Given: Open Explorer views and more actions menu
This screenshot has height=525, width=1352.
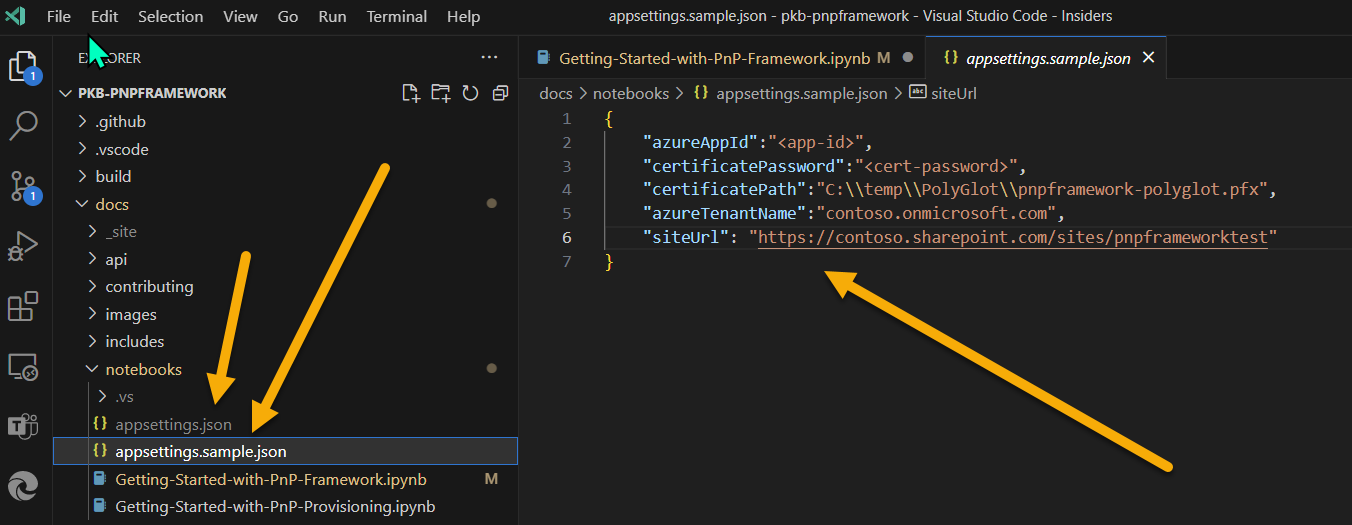Looking at the screenshot, I should click(x=489, y=58).
